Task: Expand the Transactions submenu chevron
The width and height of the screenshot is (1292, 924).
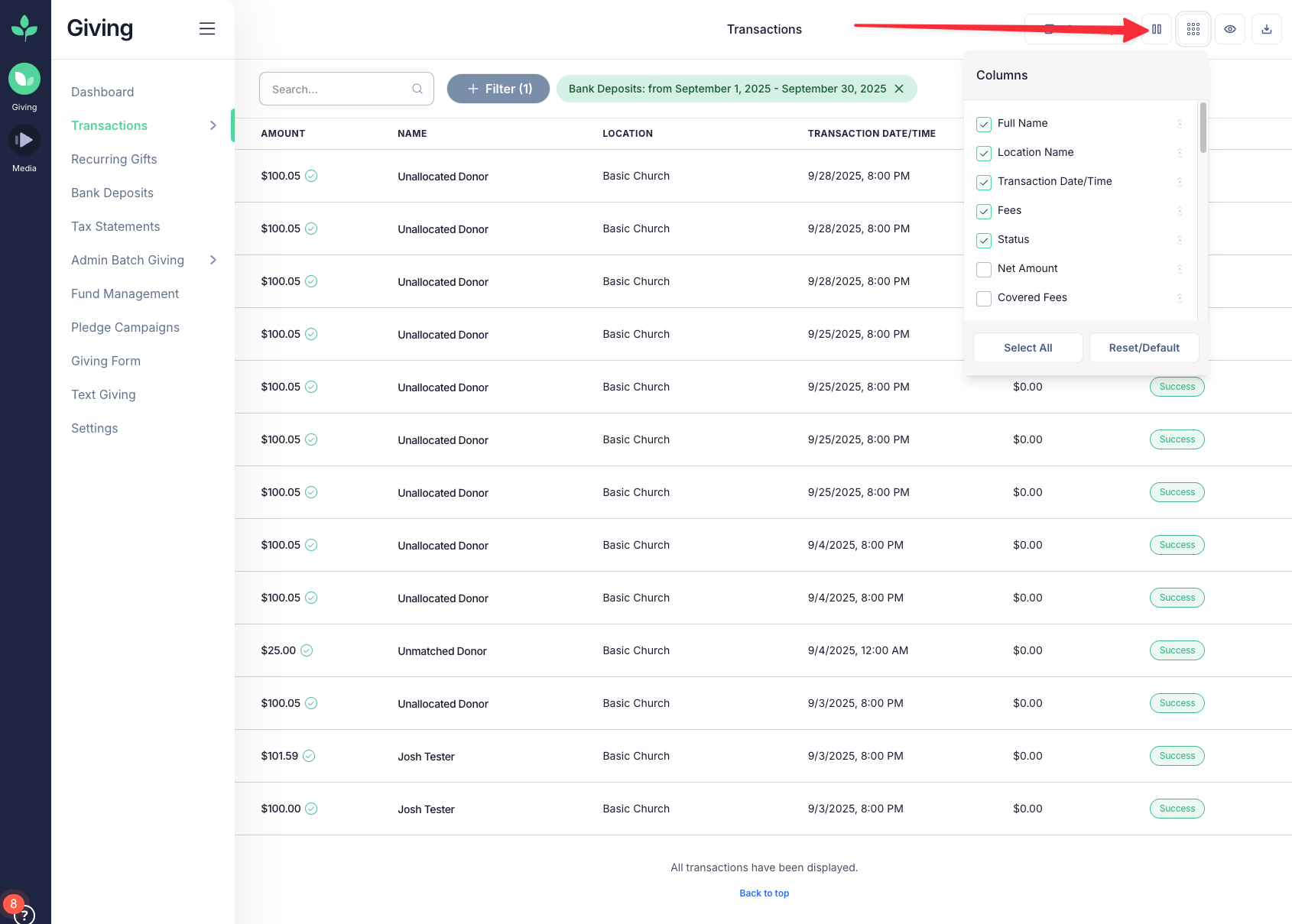Action: (x=213, y=125)
